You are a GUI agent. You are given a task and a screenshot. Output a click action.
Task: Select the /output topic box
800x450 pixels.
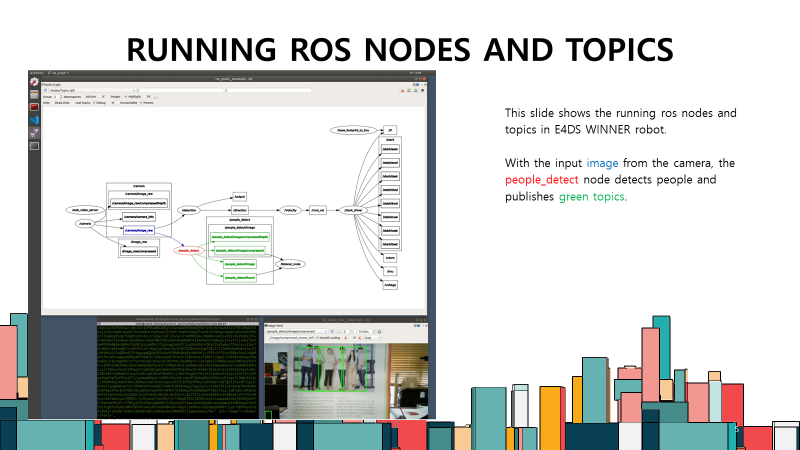pyautogui.click(x=239, y=196)
